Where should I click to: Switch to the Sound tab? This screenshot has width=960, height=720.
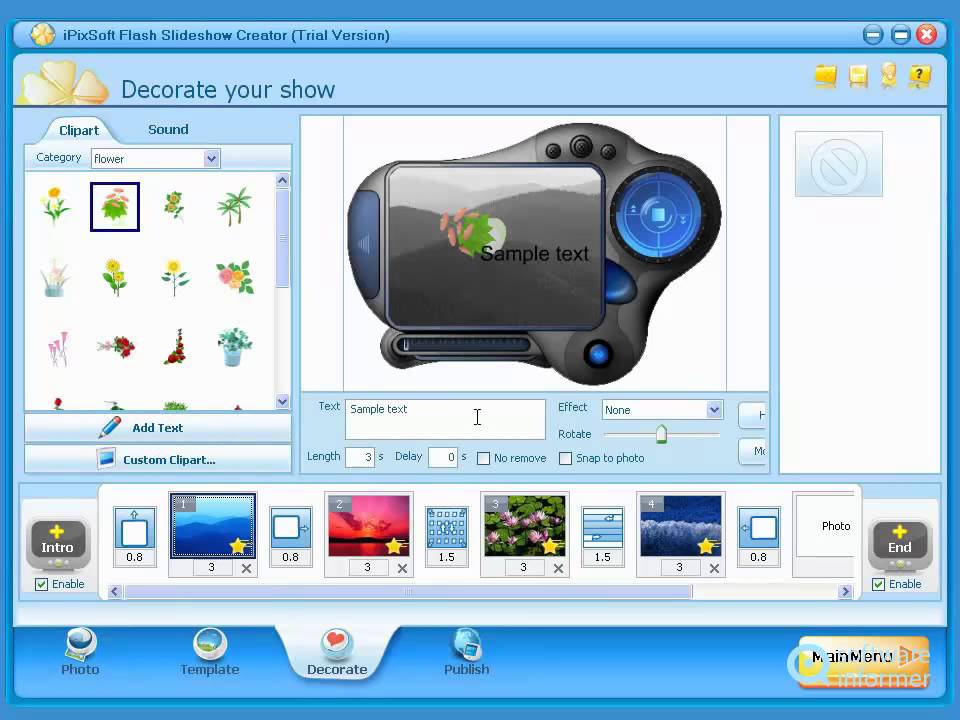click(x=168, y=129)
